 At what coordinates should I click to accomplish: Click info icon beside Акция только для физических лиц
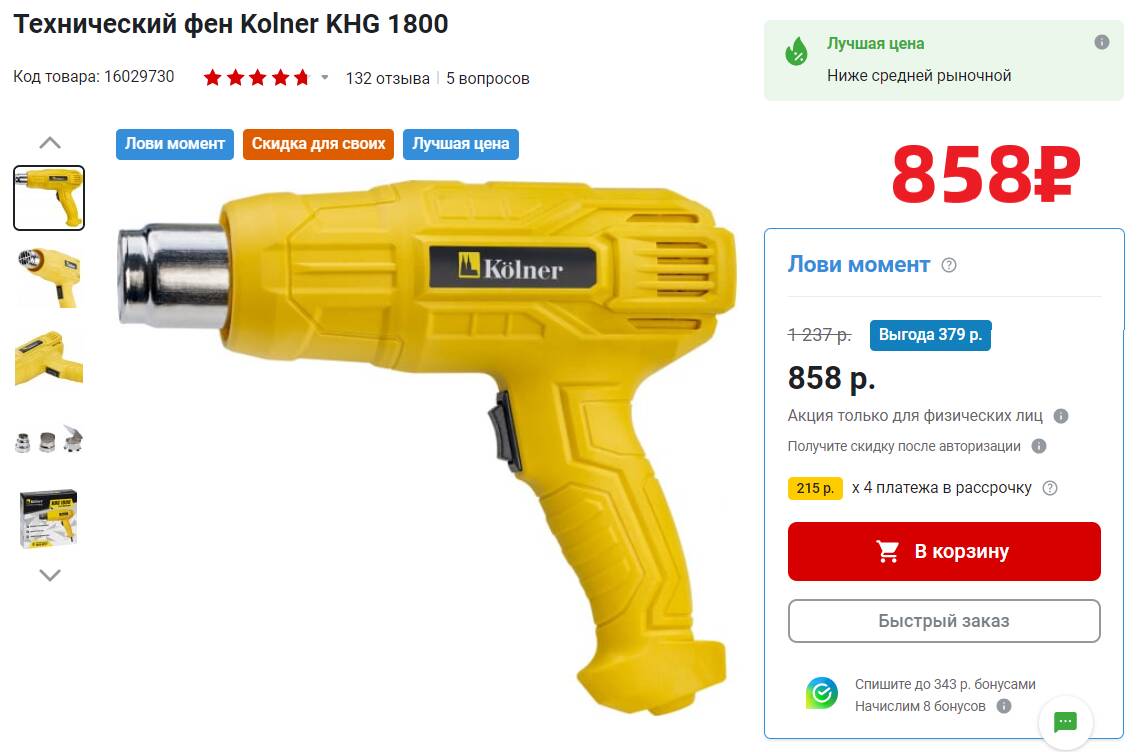click(x=1060, y=416)
